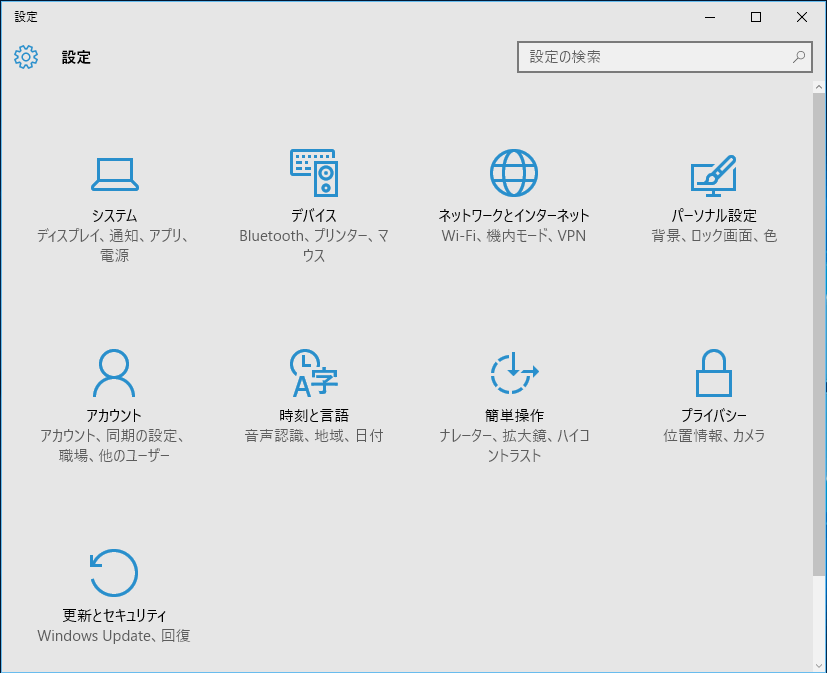Click the settings gear icon in header
Viewport: 827px width, 673px height.
pos(26,56)
